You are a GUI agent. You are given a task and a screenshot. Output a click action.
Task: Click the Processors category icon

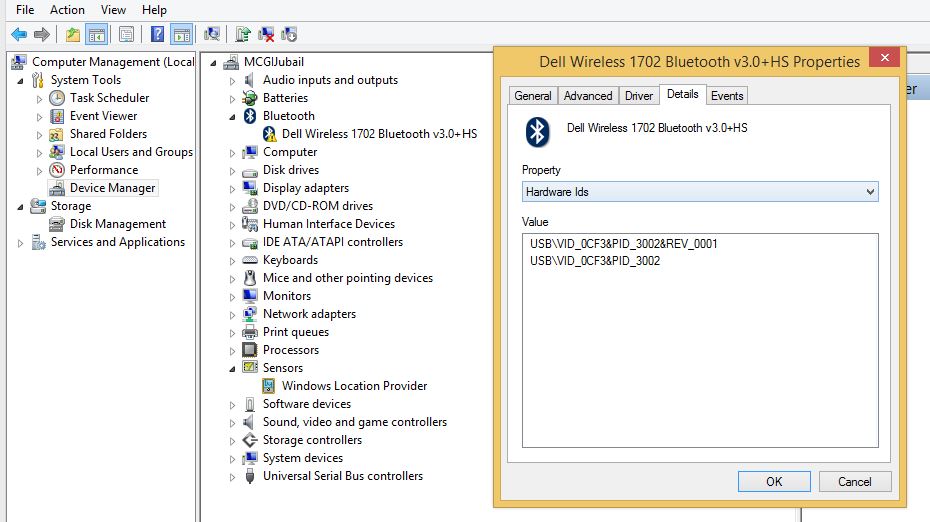click(250, 349)
